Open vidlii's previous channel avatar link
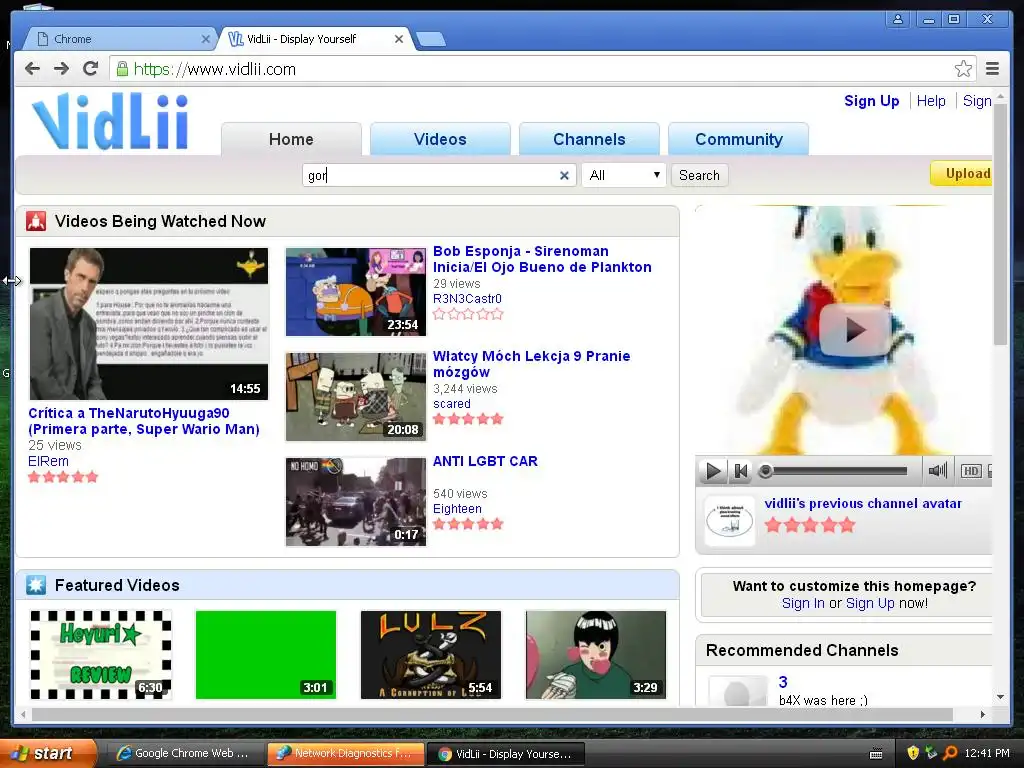 [863, 504]
